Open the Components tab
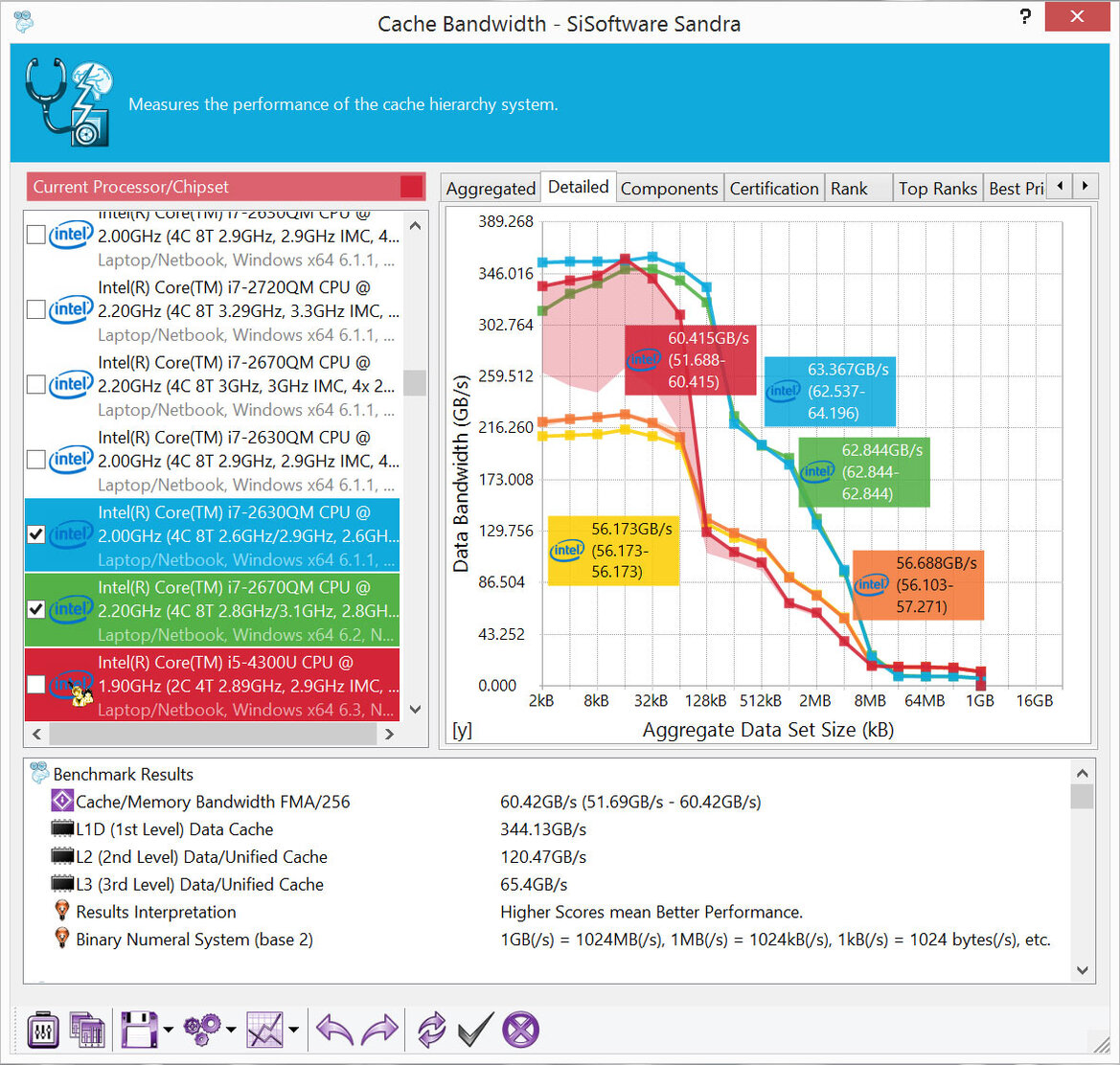 pyautogui.click(x=670, y=189)
